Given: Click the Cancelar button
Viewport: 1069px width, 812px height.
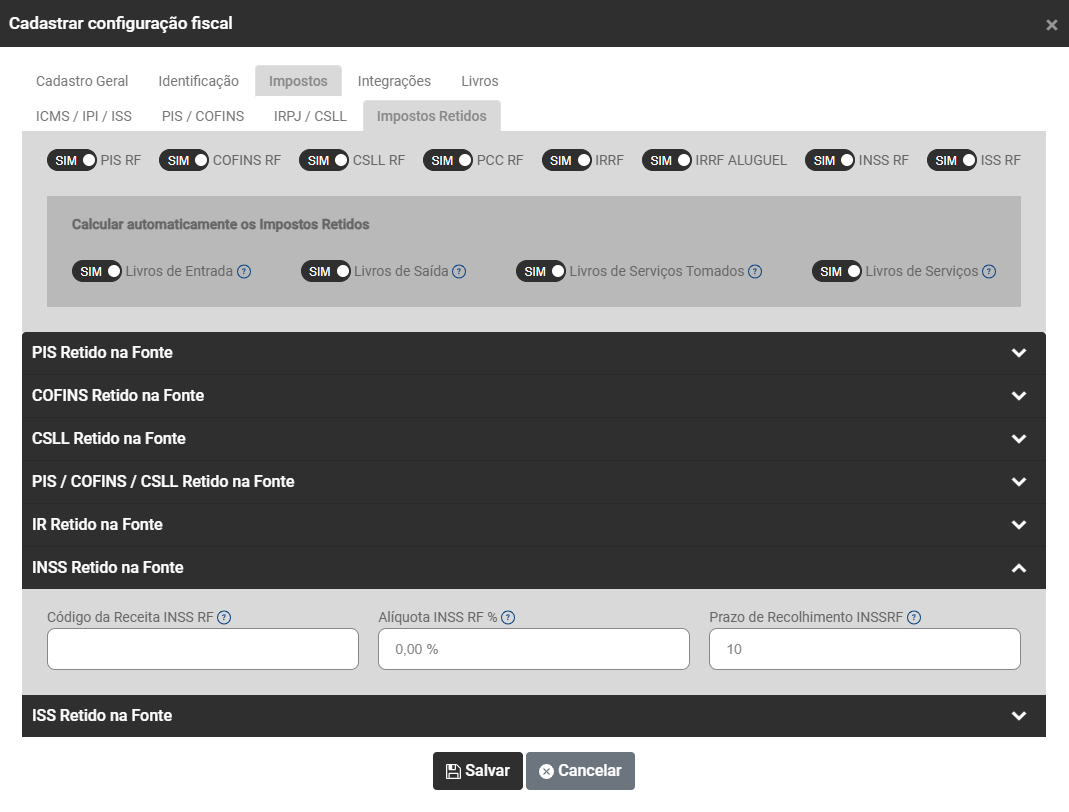Looking at the screenshot, I should coord(580,771).
